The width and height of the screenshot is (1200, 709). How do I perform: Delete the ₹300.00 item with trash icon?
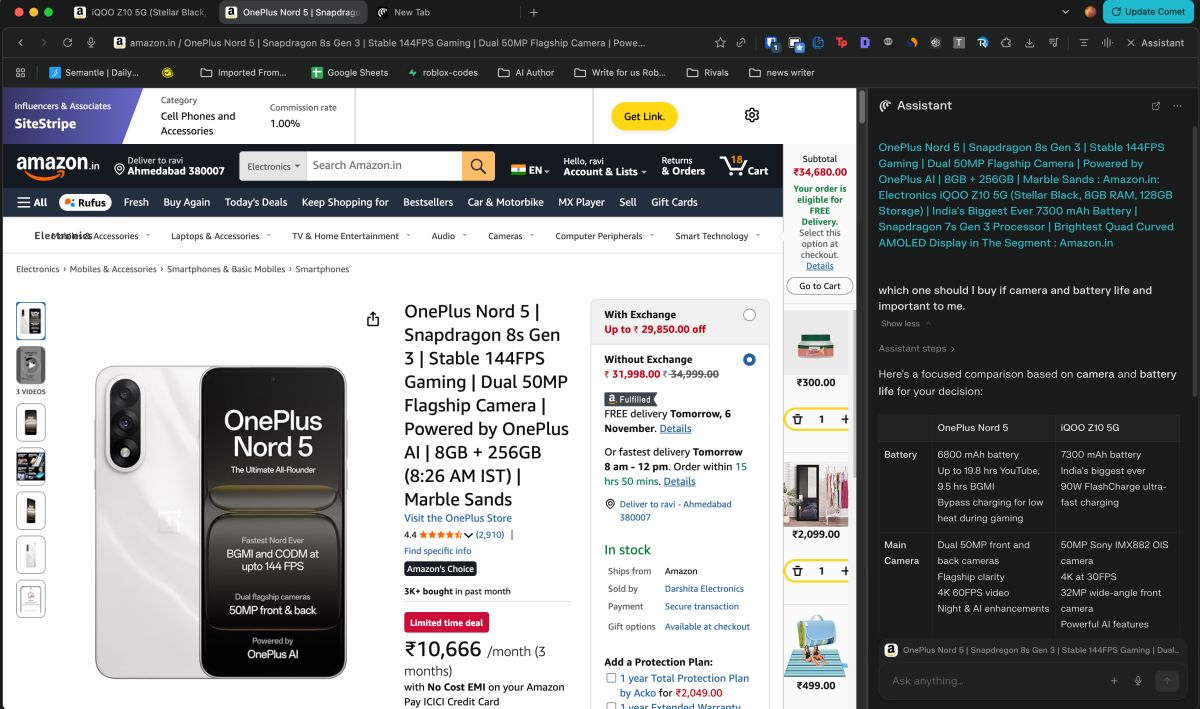(x=797, y=419)
